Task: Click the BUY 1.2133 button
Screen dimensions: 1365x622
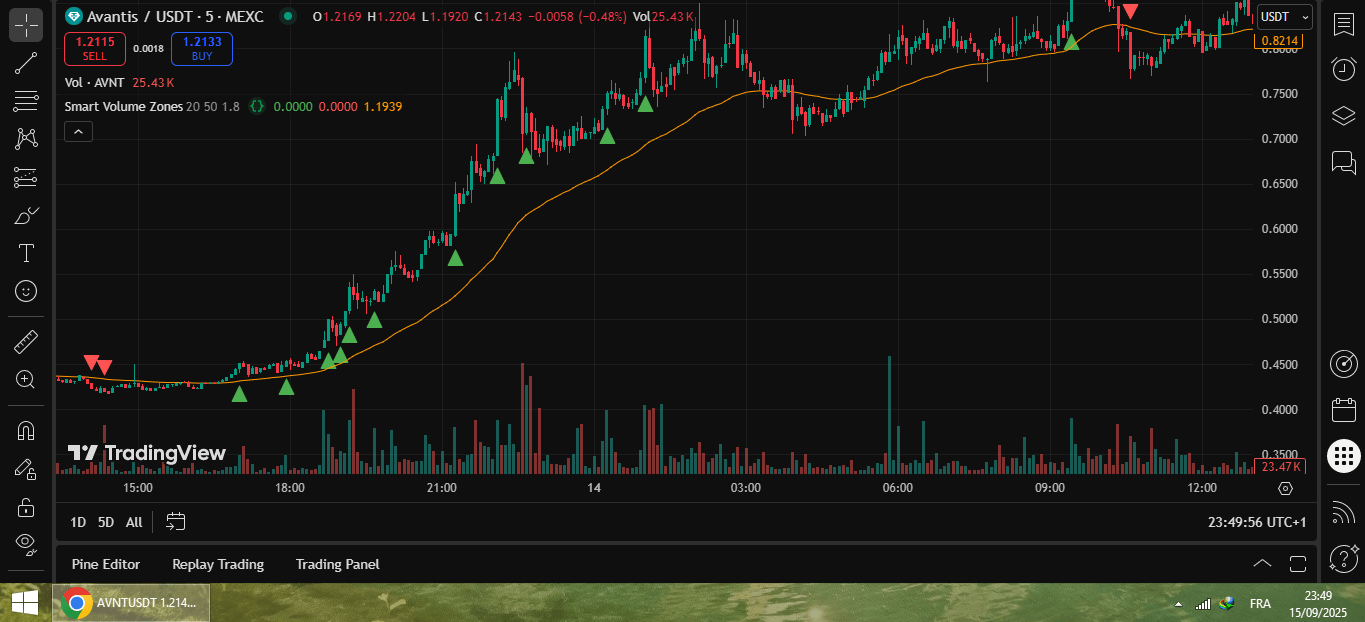Action: point(202,48)
